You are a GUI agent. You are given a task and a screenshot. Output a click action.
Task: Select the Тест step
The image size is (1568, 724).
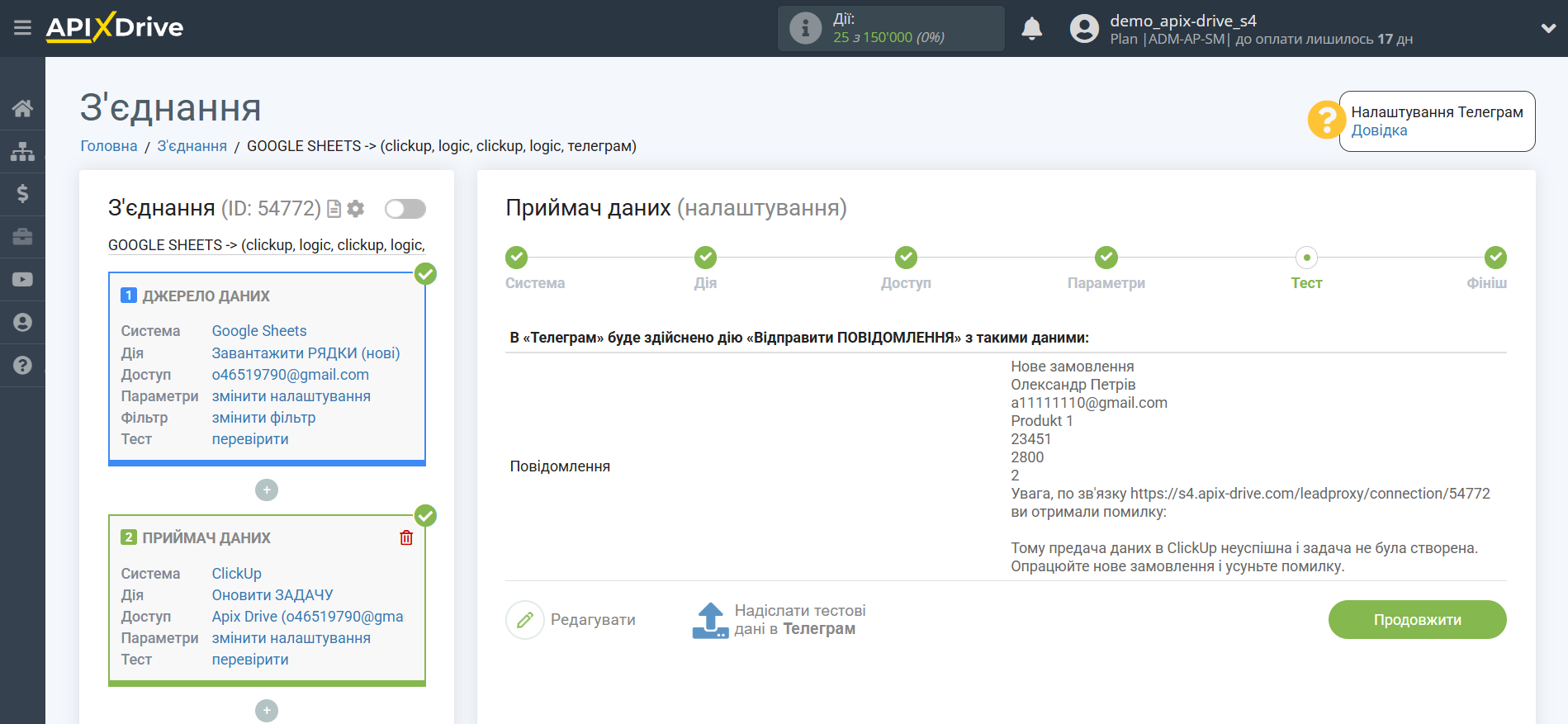click(x=1306, y=258)
